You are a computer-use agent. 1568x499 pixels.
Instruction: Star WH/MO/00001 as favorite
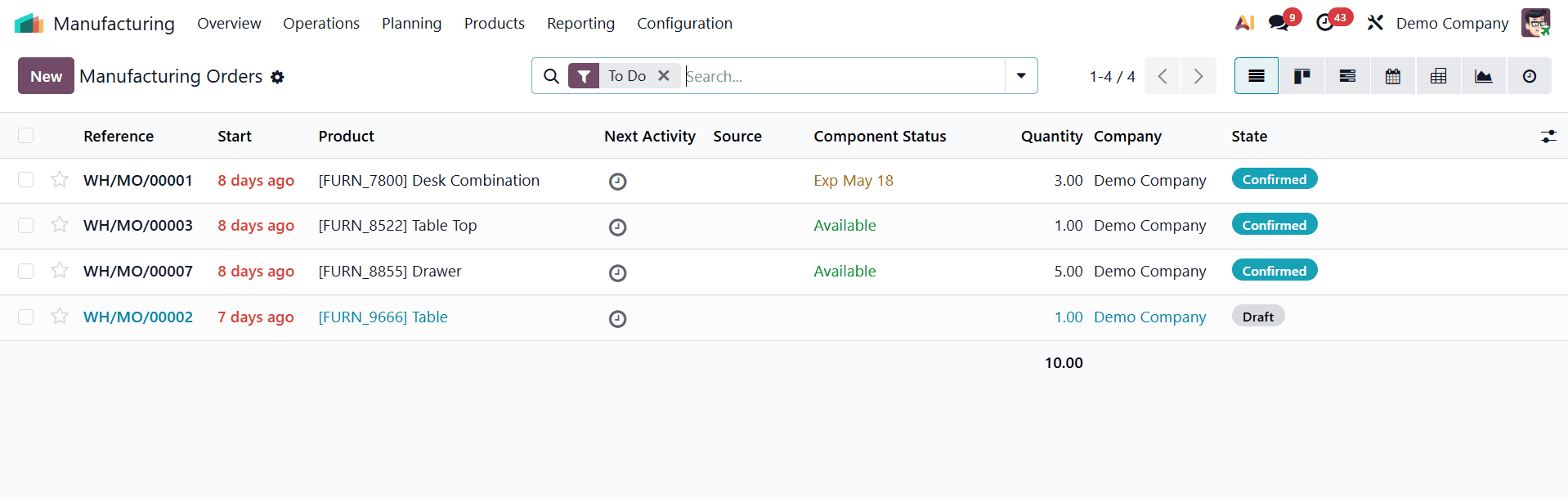(60, 179)
